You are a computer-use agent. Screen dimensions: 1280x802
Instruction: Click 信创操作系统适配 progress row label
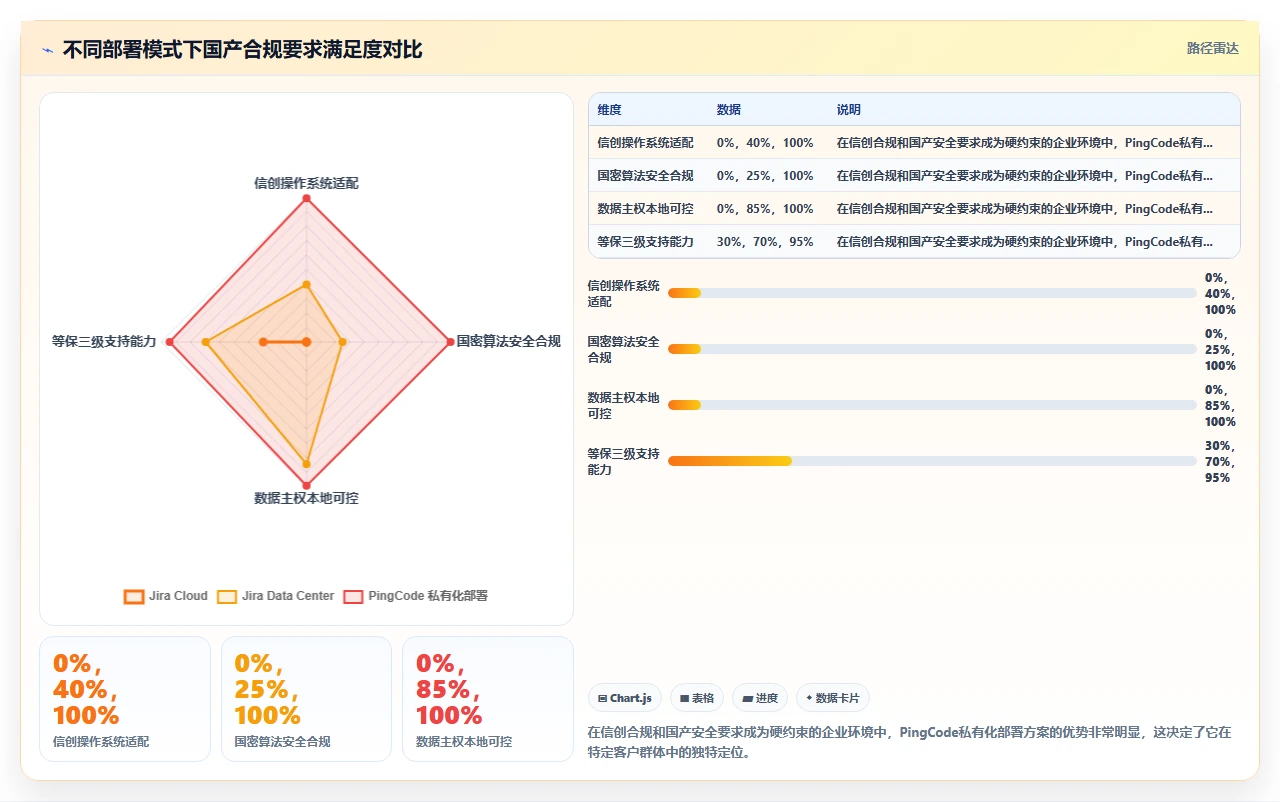coord(624,293)
